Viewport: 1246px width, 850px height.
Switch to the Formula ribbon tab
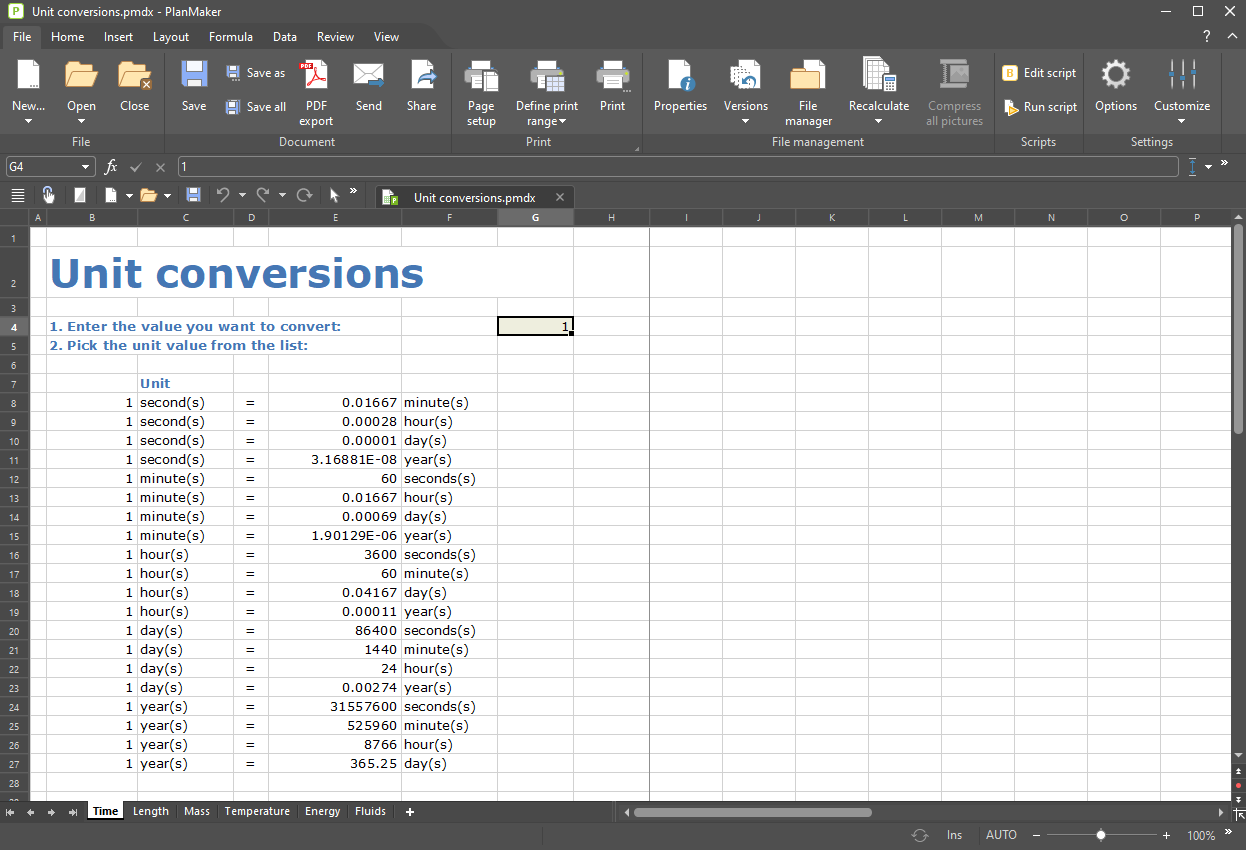[230, 37]
